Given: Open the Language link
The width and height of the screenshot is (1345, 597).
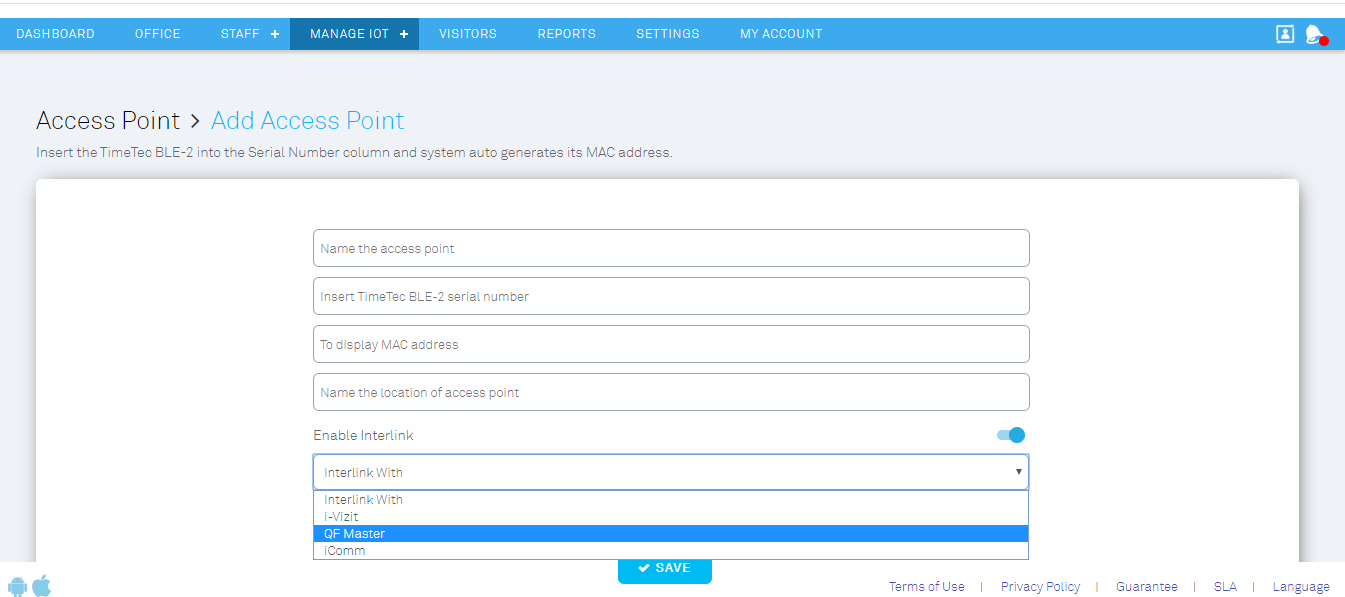Looking at the screenshot, I should (x=1301, y=587).
